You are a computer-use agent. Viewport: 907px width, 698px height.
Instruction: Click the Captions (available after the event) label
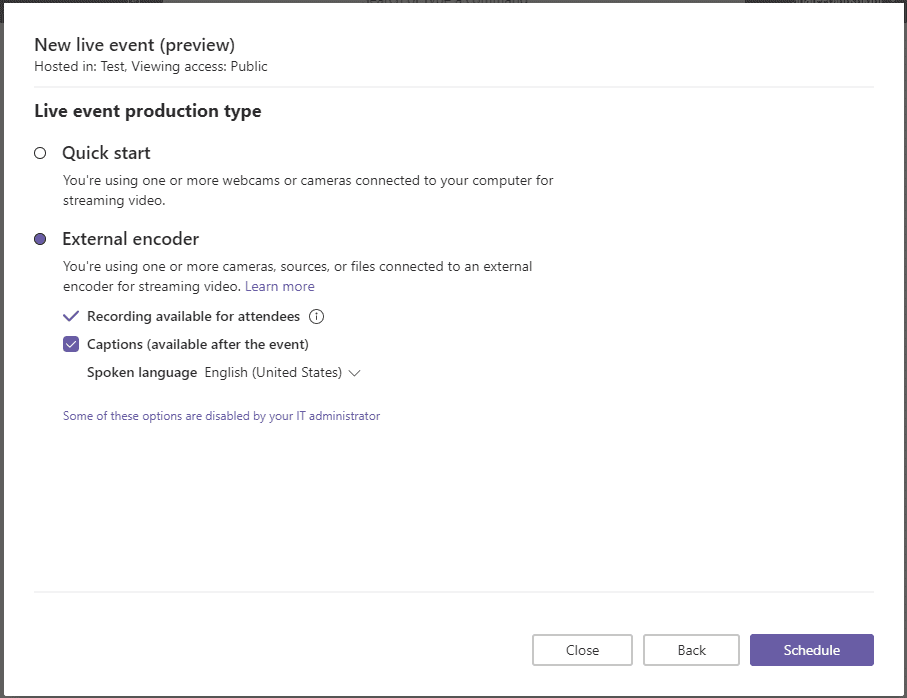pyautogui.click(x=198, y=344)
